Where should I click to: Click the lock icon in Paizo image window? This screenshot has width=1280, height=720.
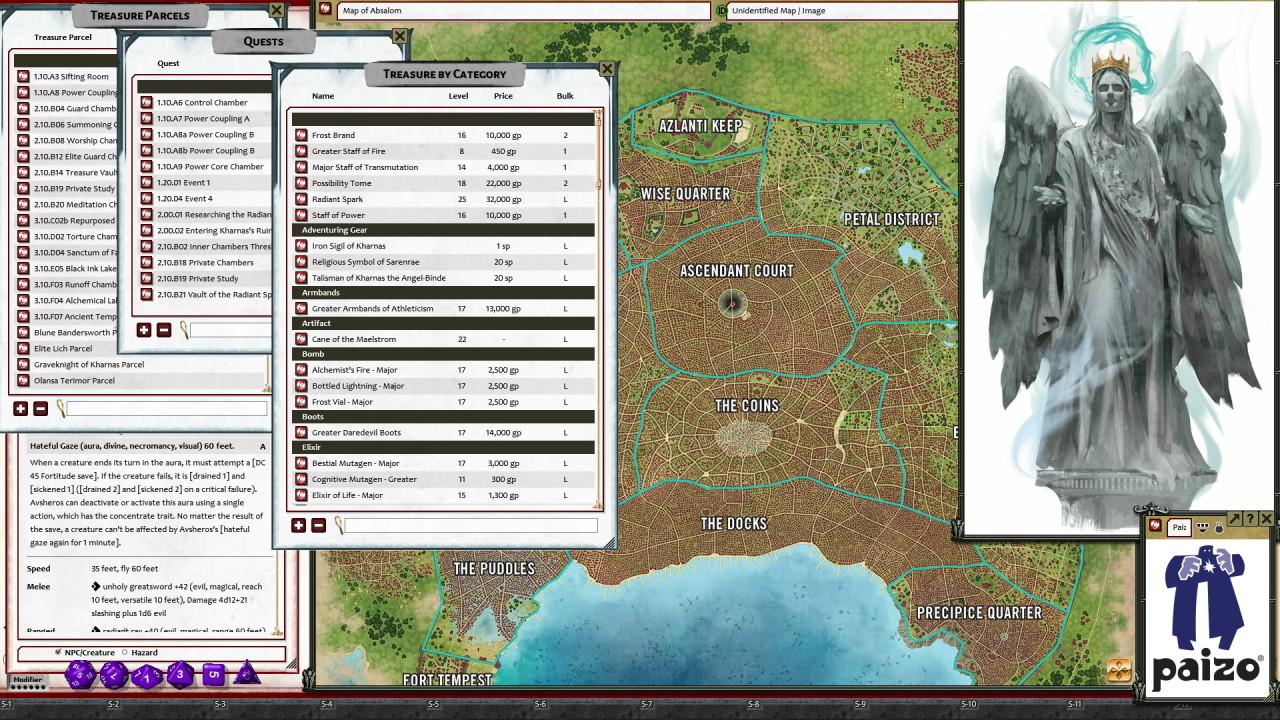1217,527
